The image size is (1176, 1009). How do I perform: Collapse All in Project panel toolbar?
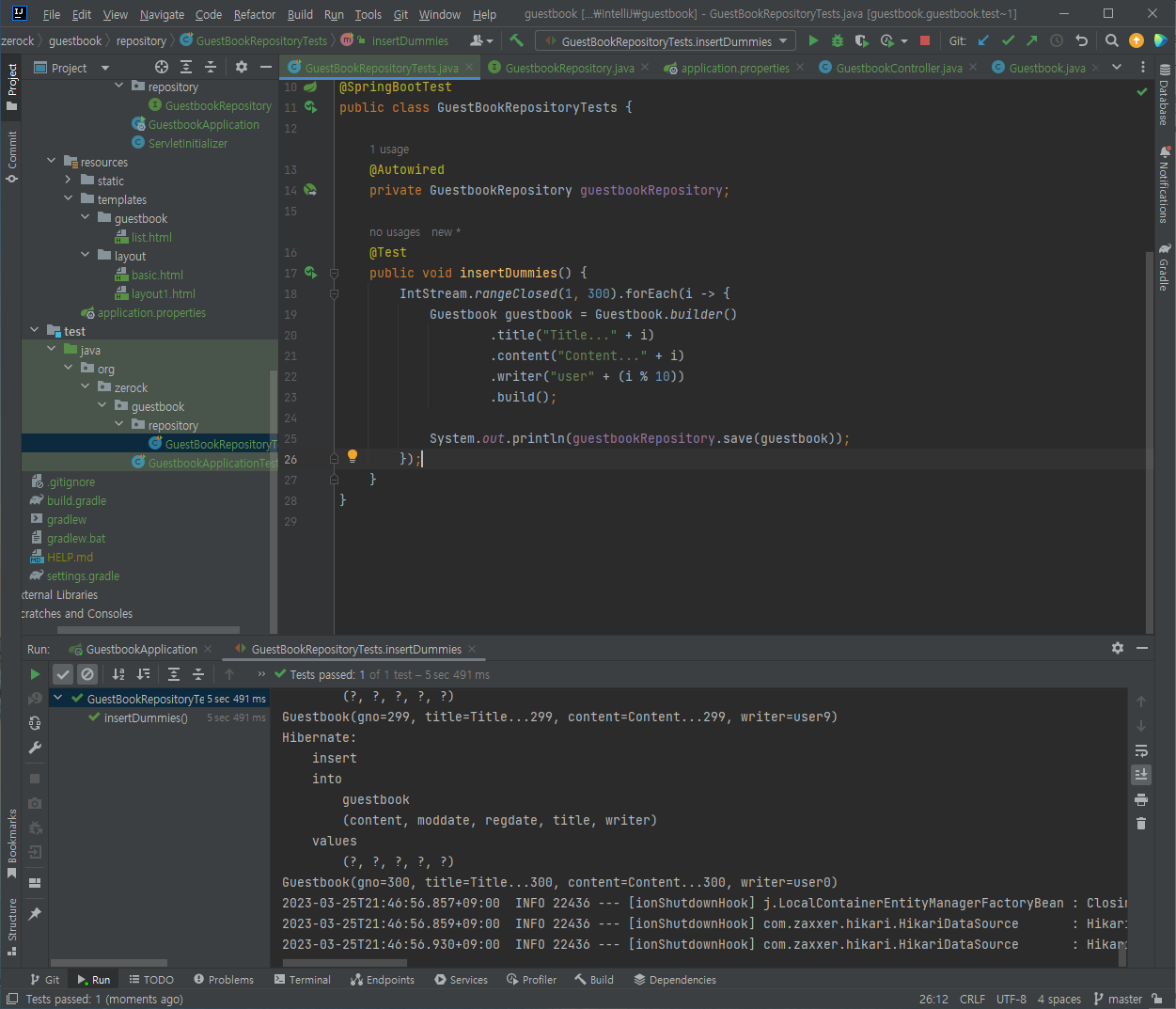(x=211, y=67)
